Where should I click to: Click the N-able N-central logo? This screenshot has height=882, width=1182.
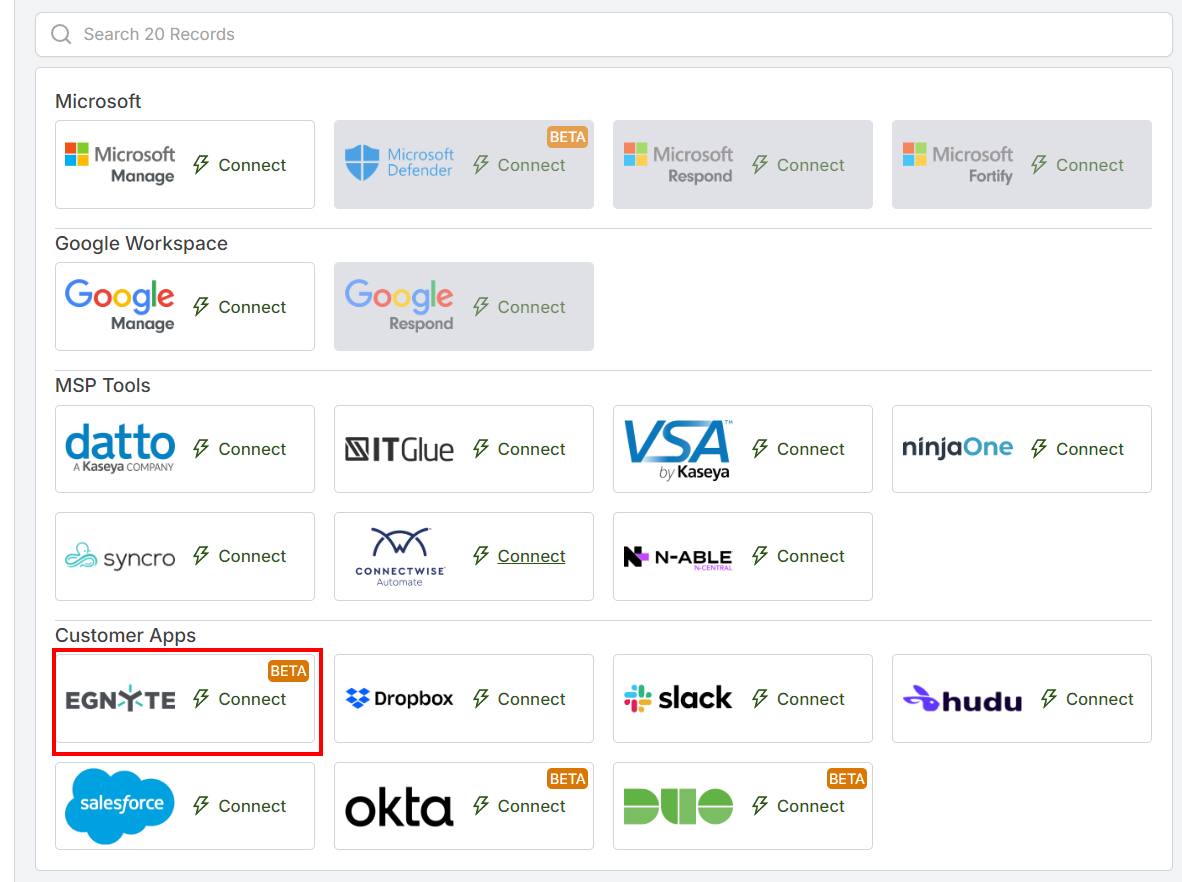coord(678,558)
